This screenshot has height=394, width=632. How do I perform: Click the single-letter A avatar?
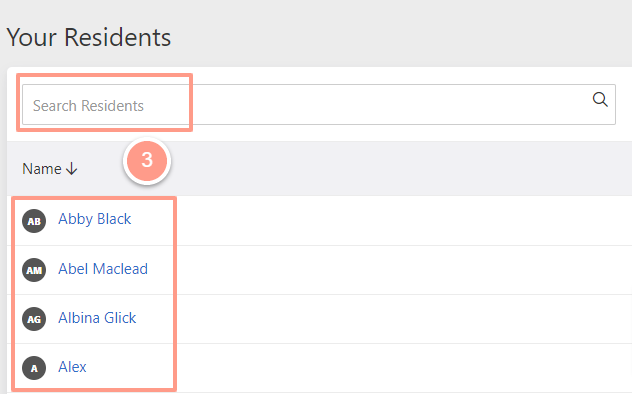click(34, 368)
